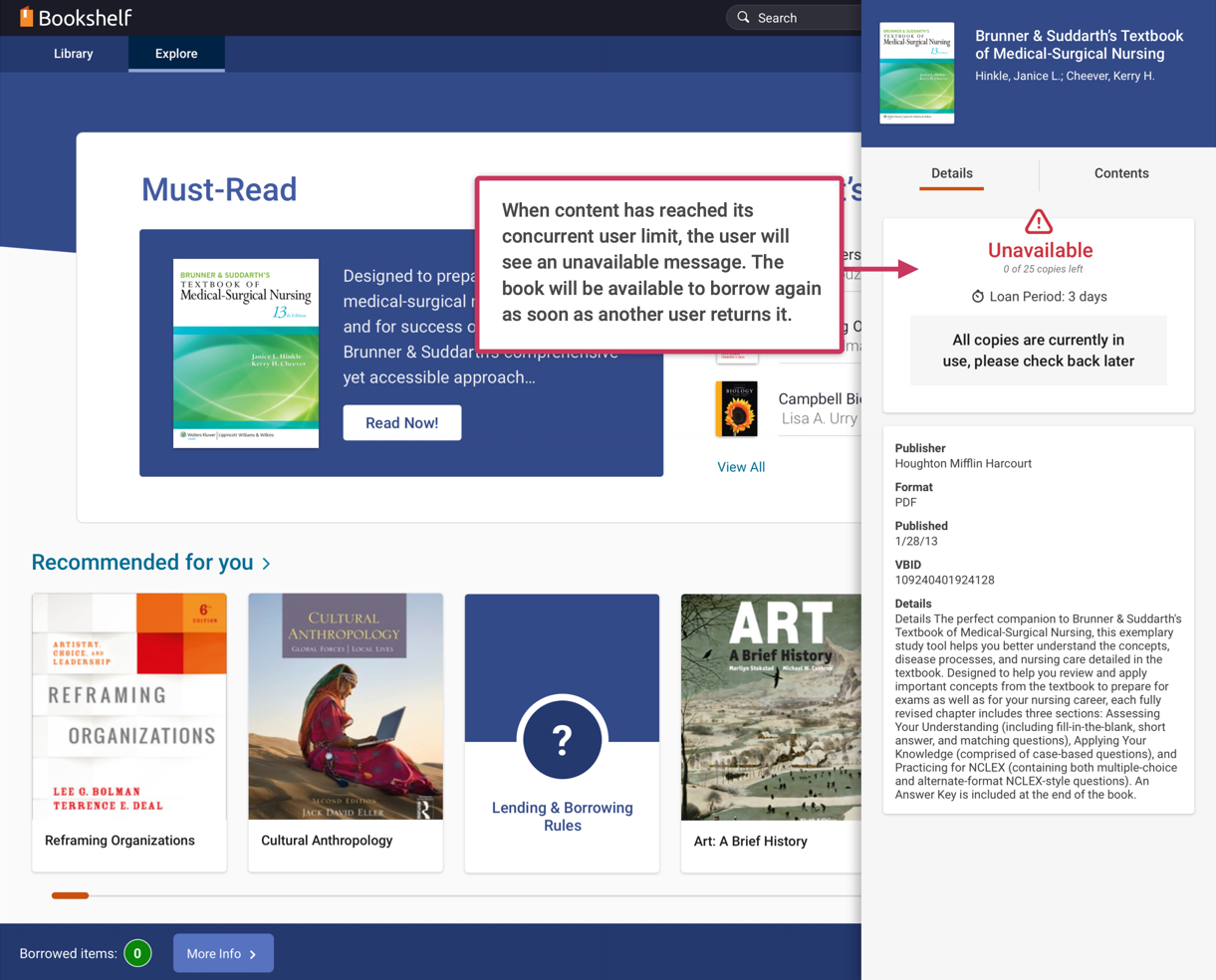
Task: Click the Borrowed items count badge
Action: point(137,953)
